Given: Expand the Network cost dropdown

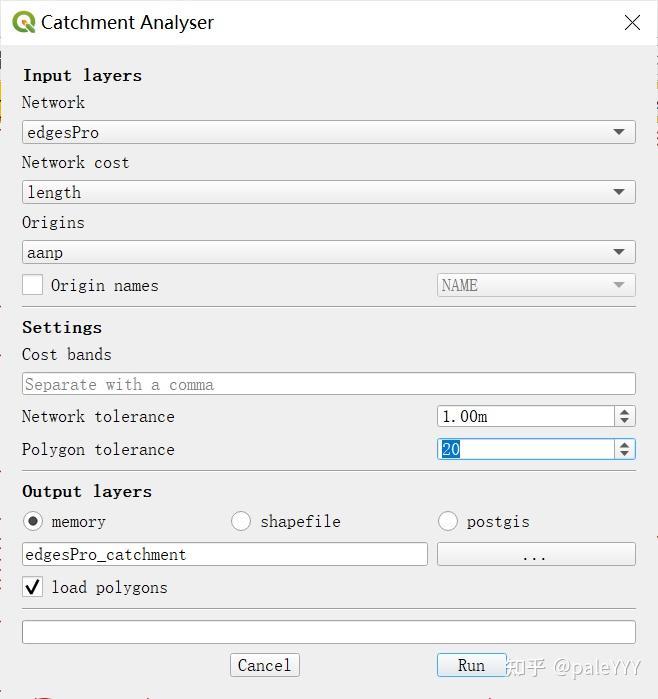Looking at the screenshot, I should (x=328, y=192).
